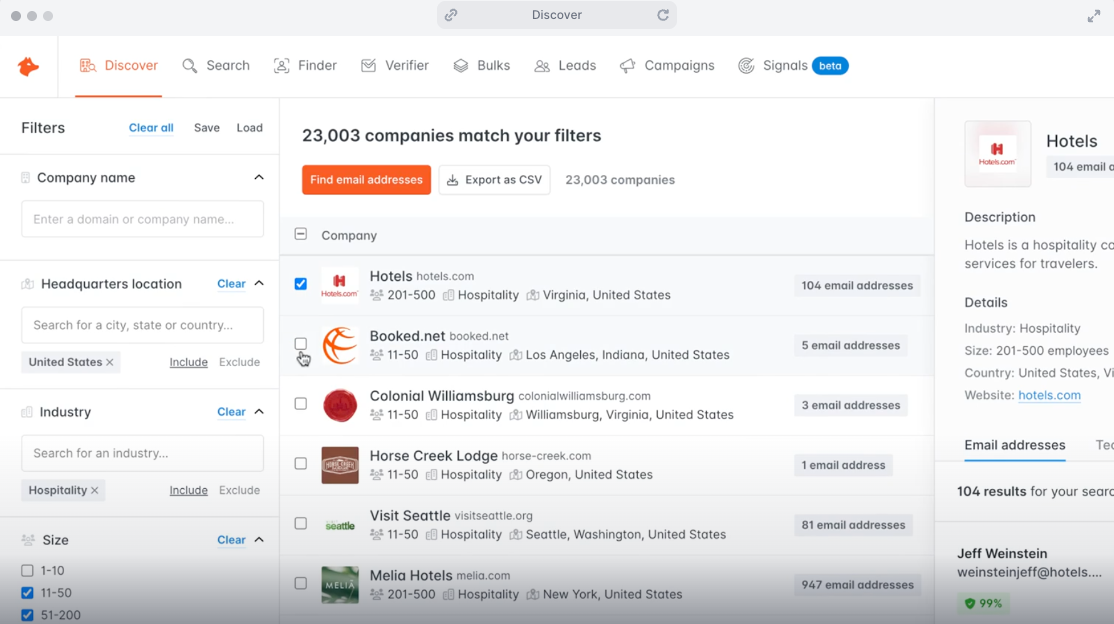Switch to the Email addresses tab
This screenshot has width=1114, height=624.
coord(1014,446)
